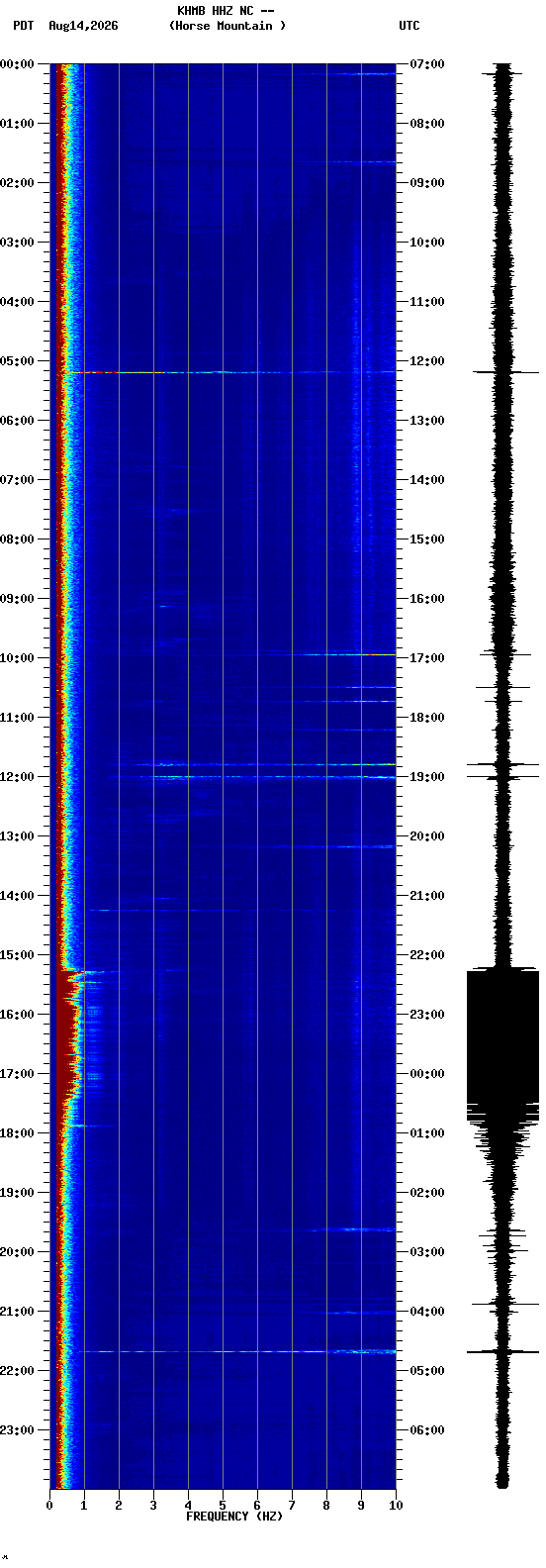Image resolution: width=546 pixels, height=1568 pixels.
Task: Click the 1 Hz frequency axis tick
Action: click(x=84, y=1506)
